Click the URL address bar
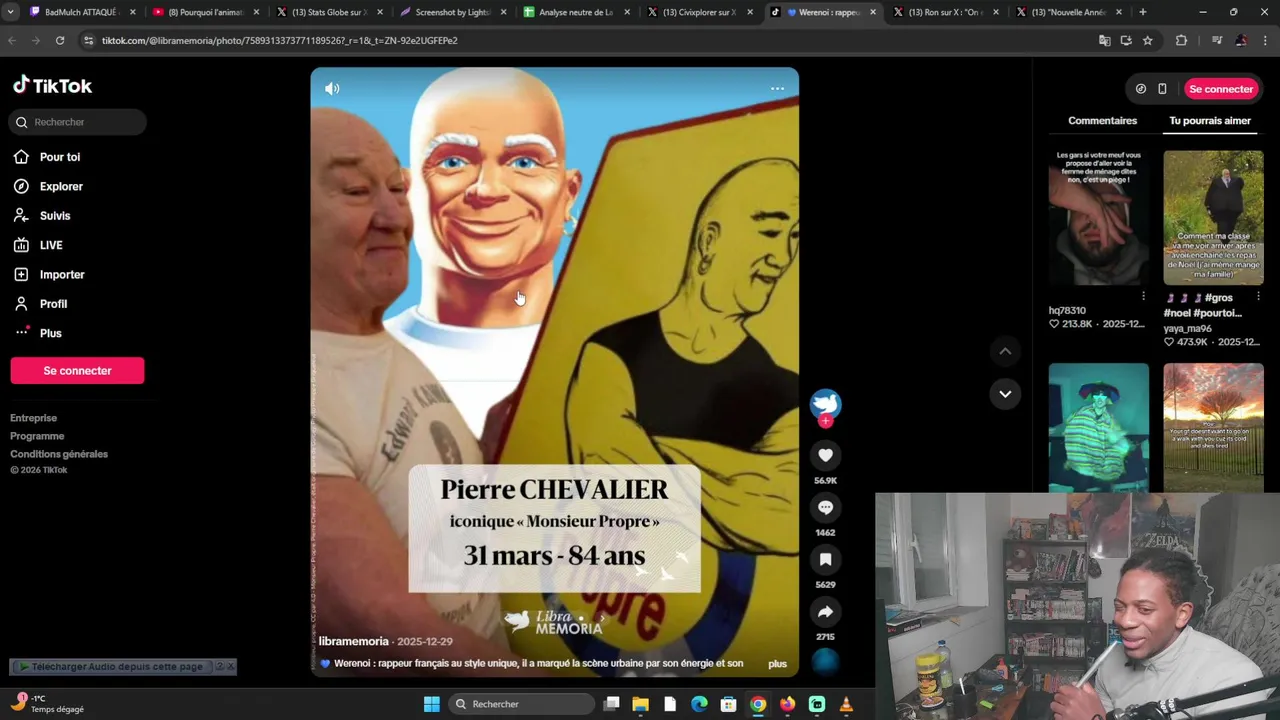Image resolution: width=1280 pixels, height=720 pixels. [590, 40]
